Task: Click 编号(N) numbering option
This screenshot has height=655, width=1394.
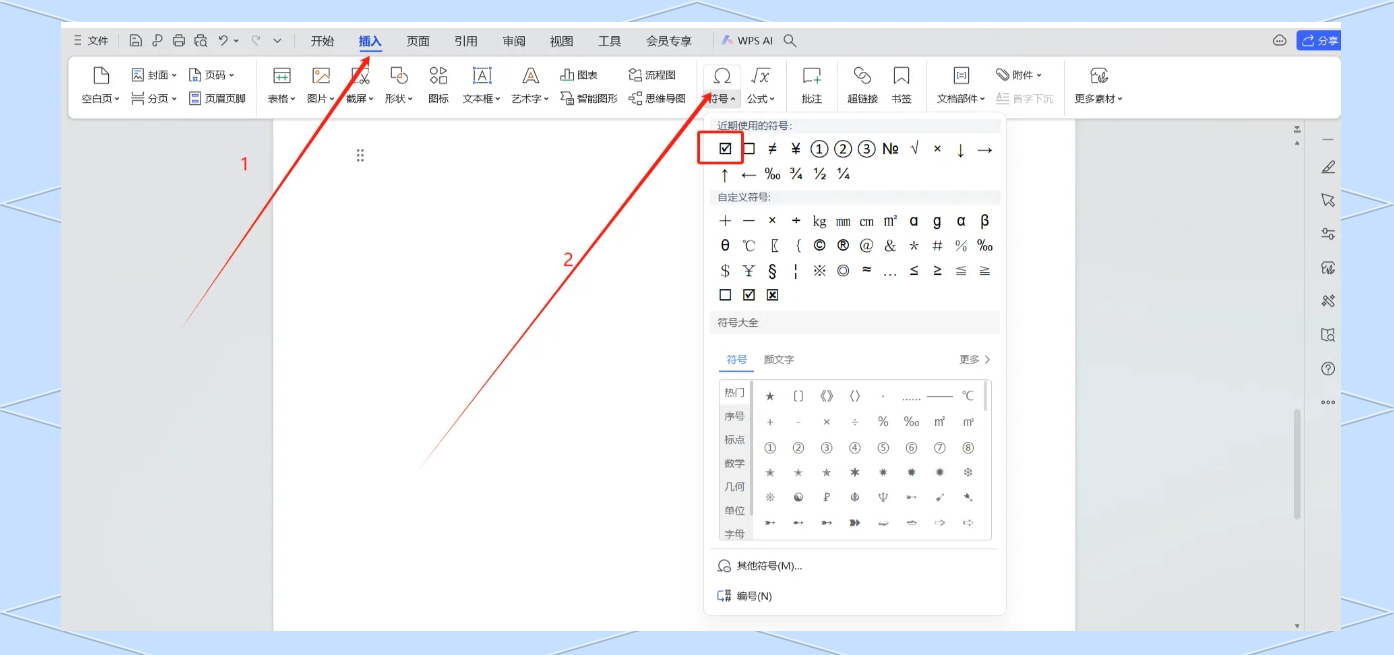Action: click(x=745, y=596)
